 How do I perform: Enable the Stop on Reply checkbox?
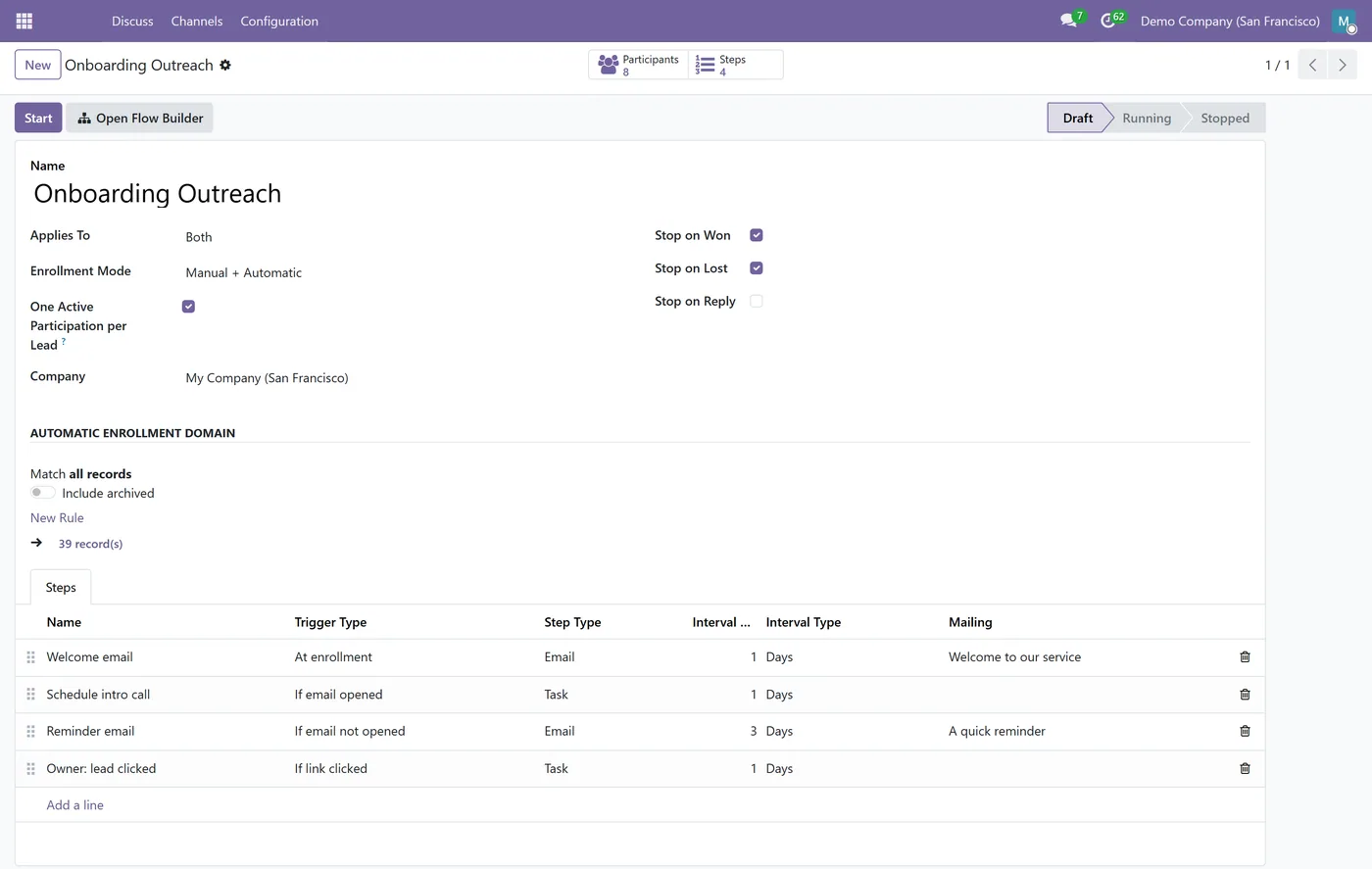[757, 301]
